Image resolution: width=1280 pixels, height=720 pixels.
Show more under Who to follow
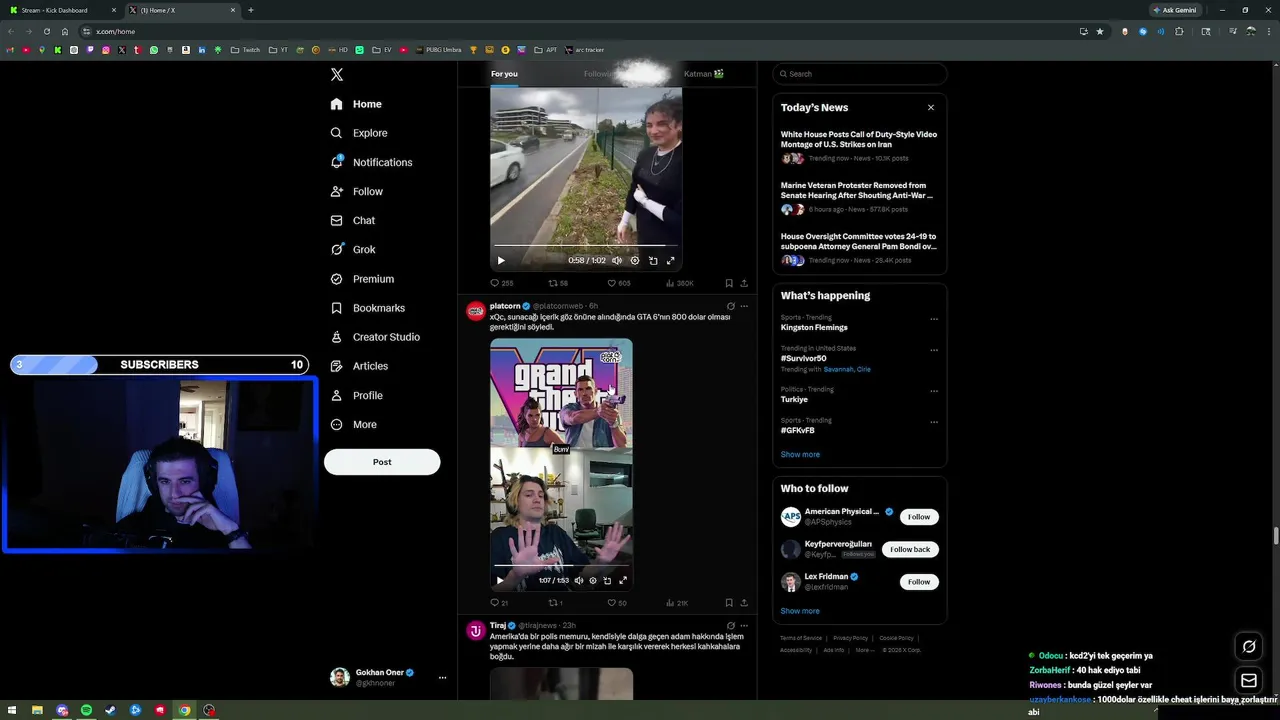(800, 611)
